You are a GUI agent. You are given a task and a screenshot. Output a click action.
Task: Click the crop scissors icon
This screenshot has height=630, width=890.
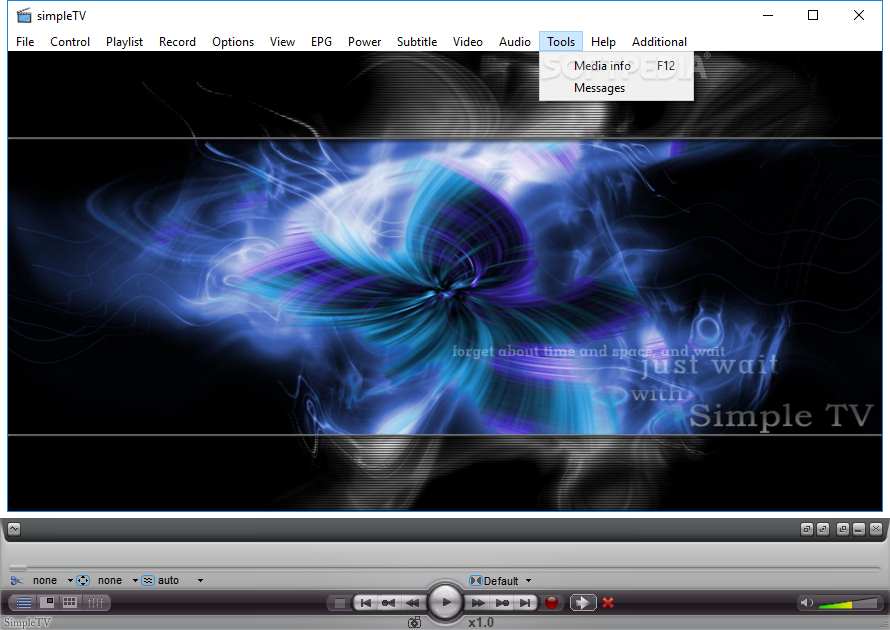16,581
